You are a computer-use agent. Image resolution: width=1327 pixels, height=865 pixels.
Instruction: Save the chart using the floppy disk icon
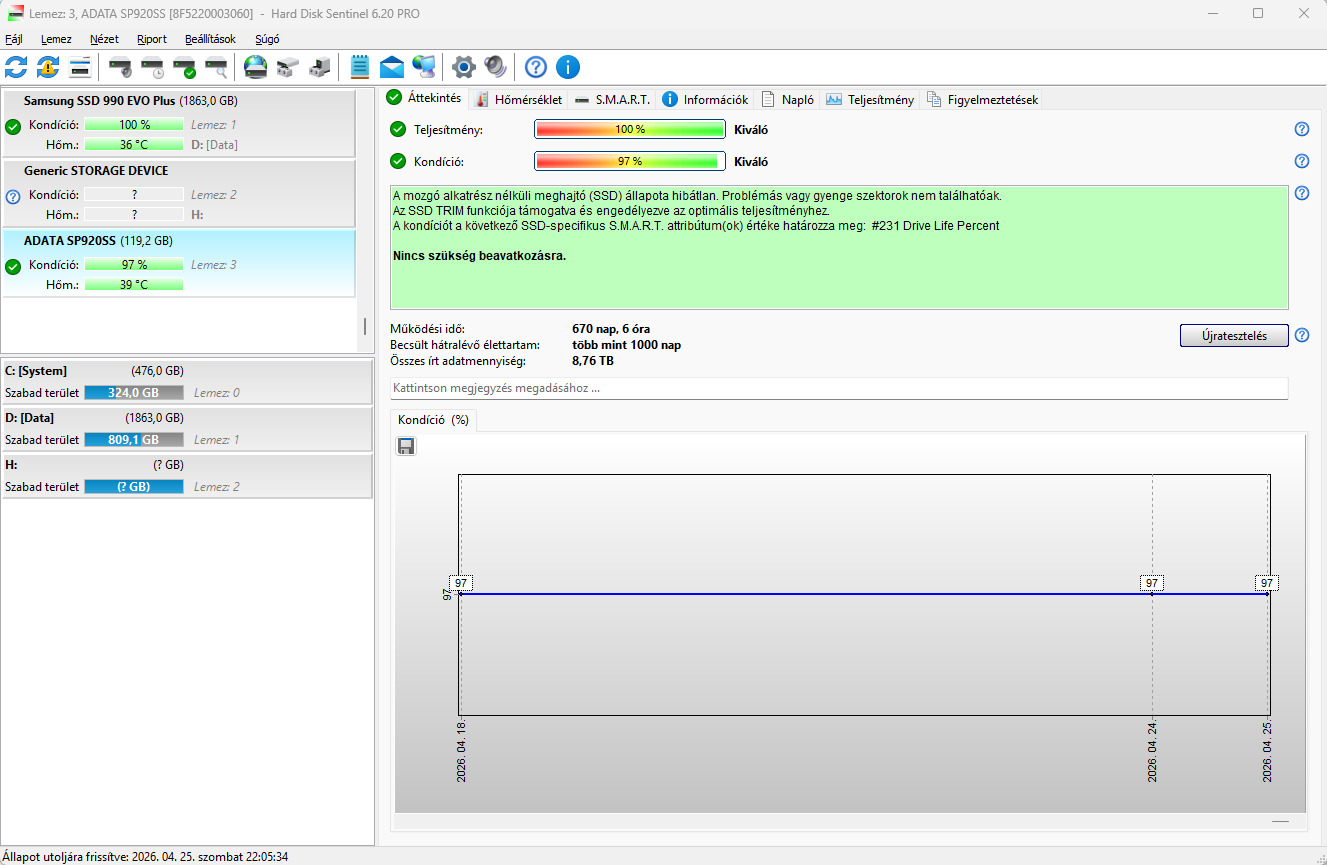[x=406, y=446]
